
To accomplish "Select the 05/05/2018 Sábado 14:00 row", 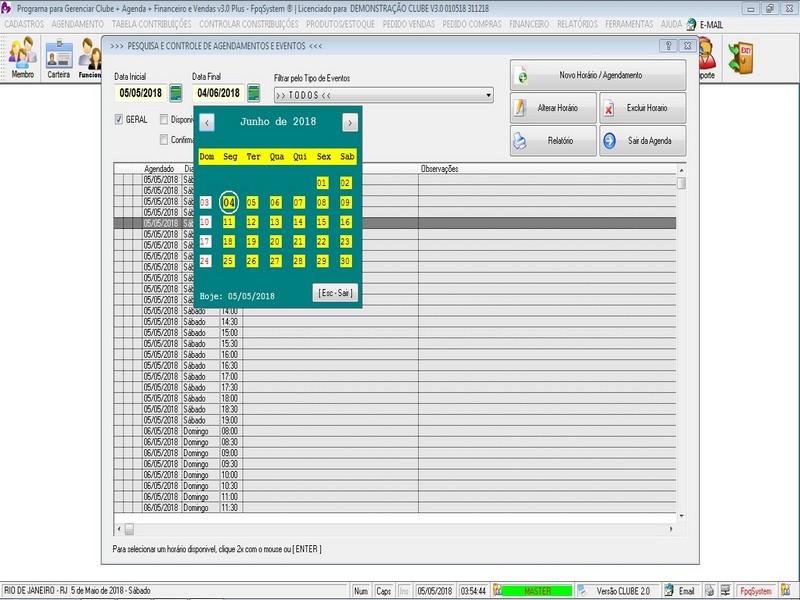I will 395,311.
